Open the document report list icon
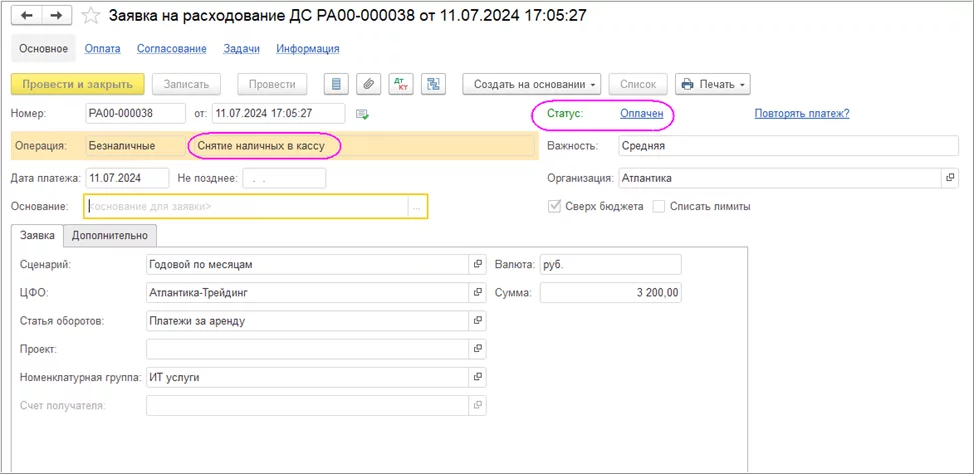 [x=337, y=84]
